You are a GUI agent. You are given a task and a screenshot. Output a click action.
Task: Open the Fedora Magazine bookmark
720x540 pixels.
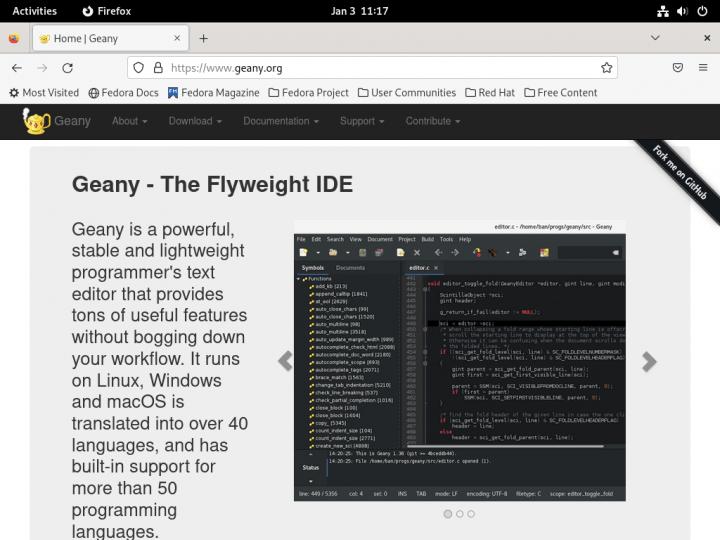point(213,93)
